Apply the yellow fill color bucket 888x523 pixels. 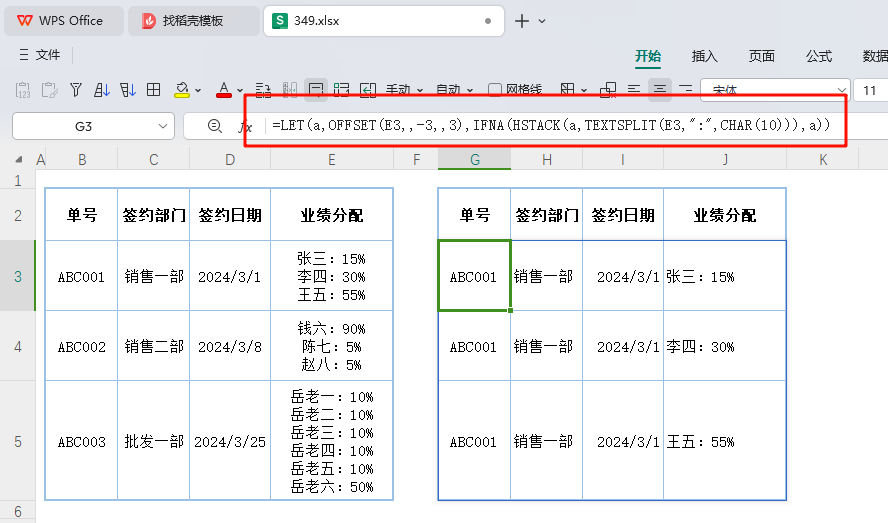[x=182, y=90]
